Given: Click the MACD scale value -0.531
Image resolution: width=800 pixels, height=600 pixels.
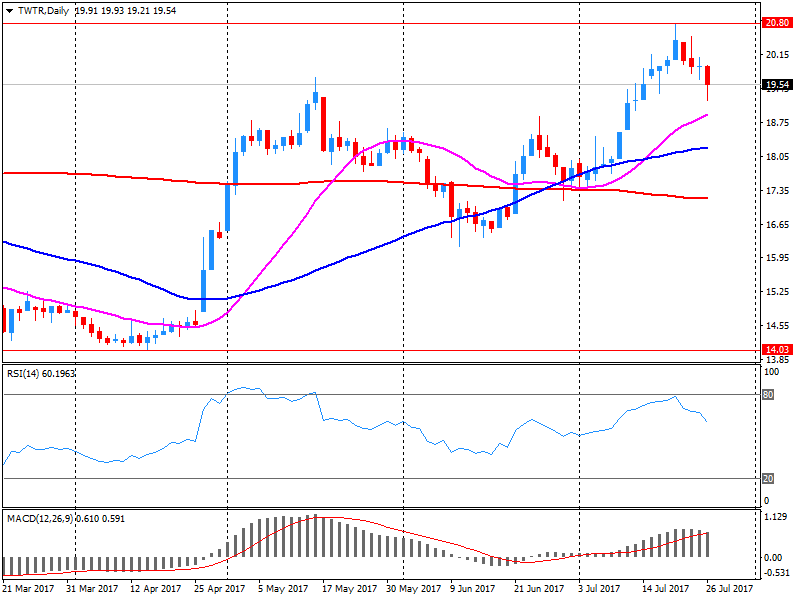Looking at the screenshot, I should 777,572.
